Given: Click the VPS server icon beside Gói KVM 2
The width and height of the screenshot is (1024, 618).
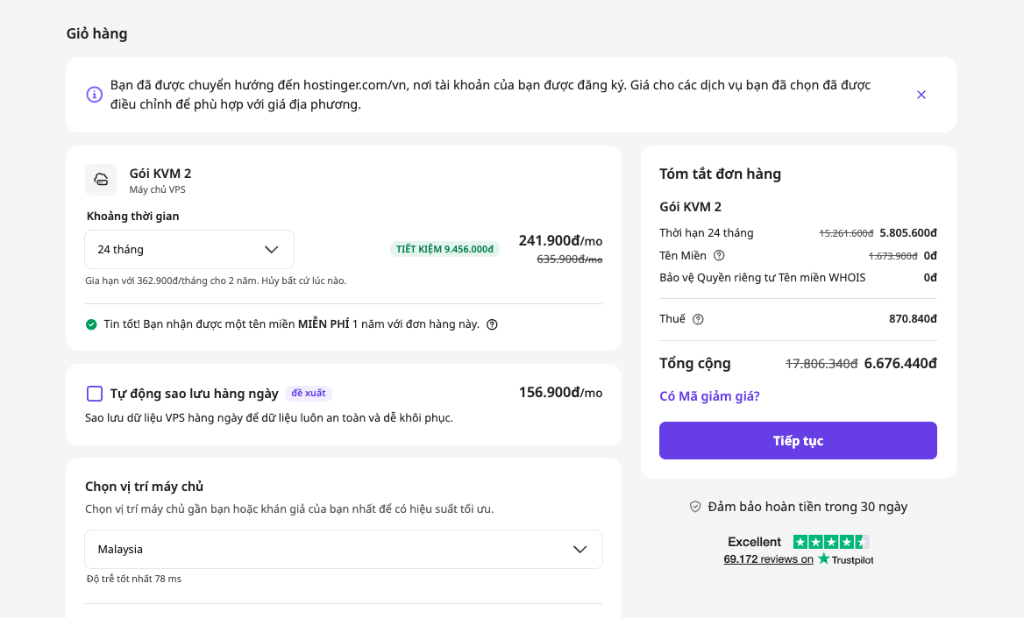Looking at the screenshot, I should coord(101,180).
